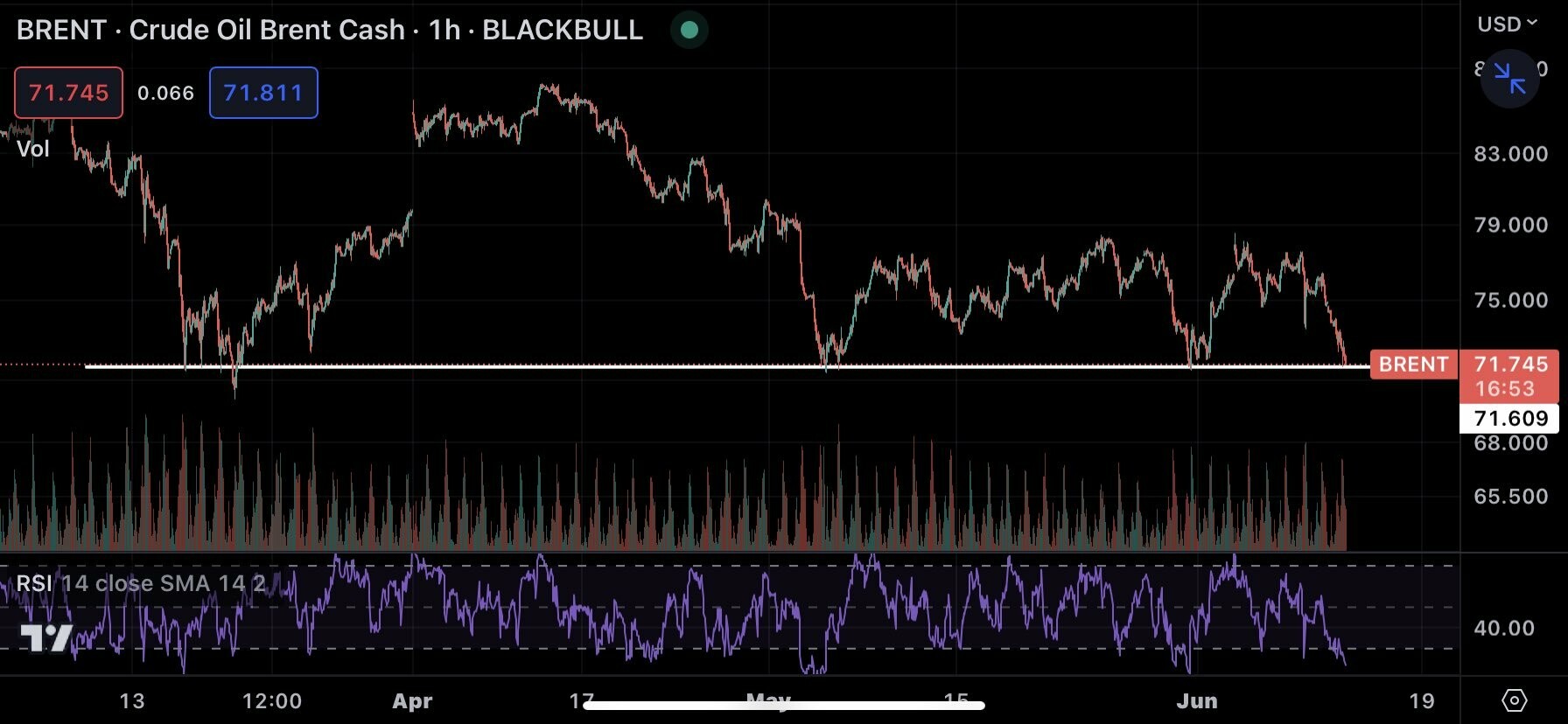Click the red 71.745 sell price button
The width and height of the screenshot is (1568, 724).
[68, 93]
